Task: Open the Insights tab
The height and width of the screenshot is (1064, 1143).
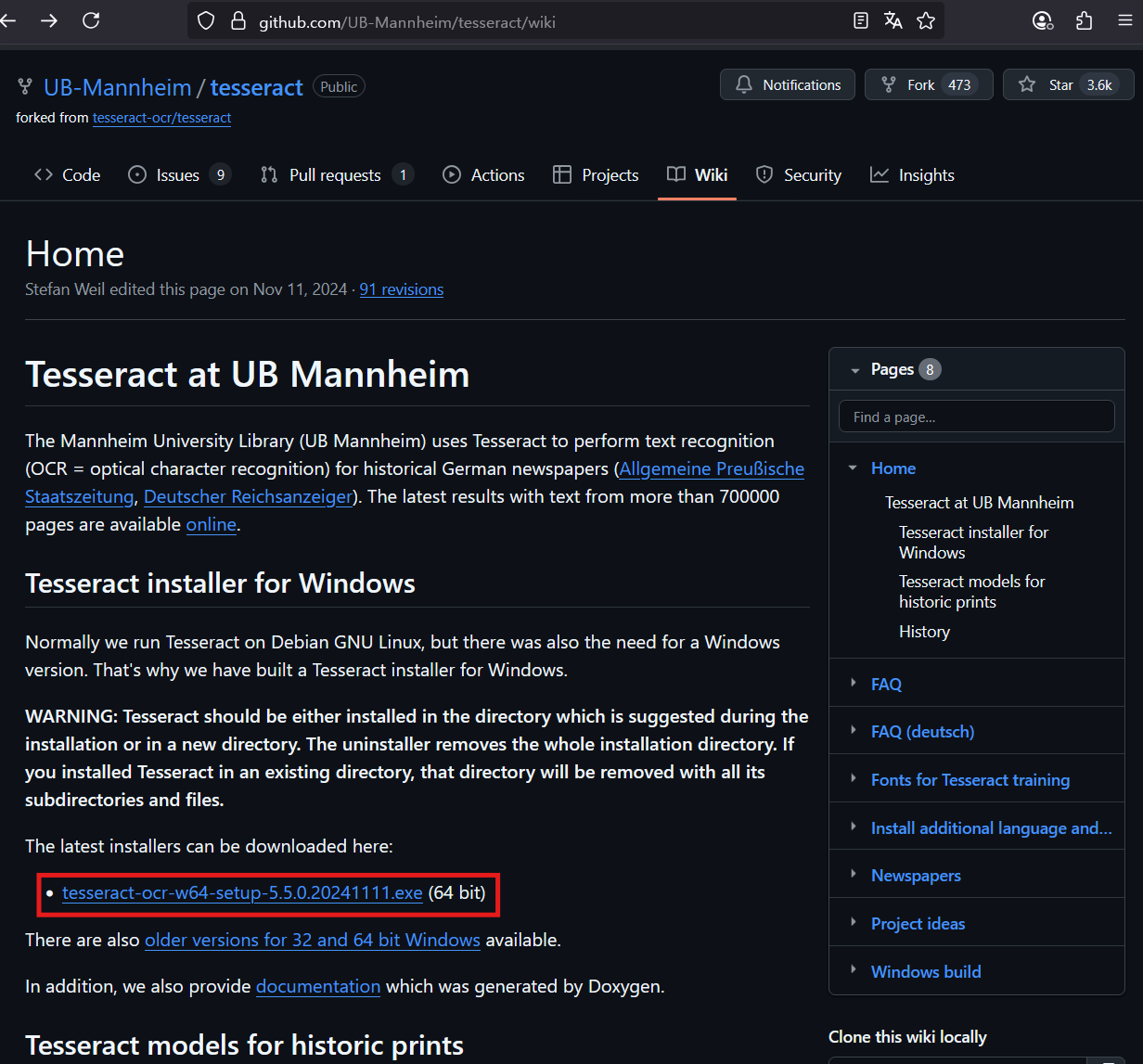Action: [x=912, y=174]
